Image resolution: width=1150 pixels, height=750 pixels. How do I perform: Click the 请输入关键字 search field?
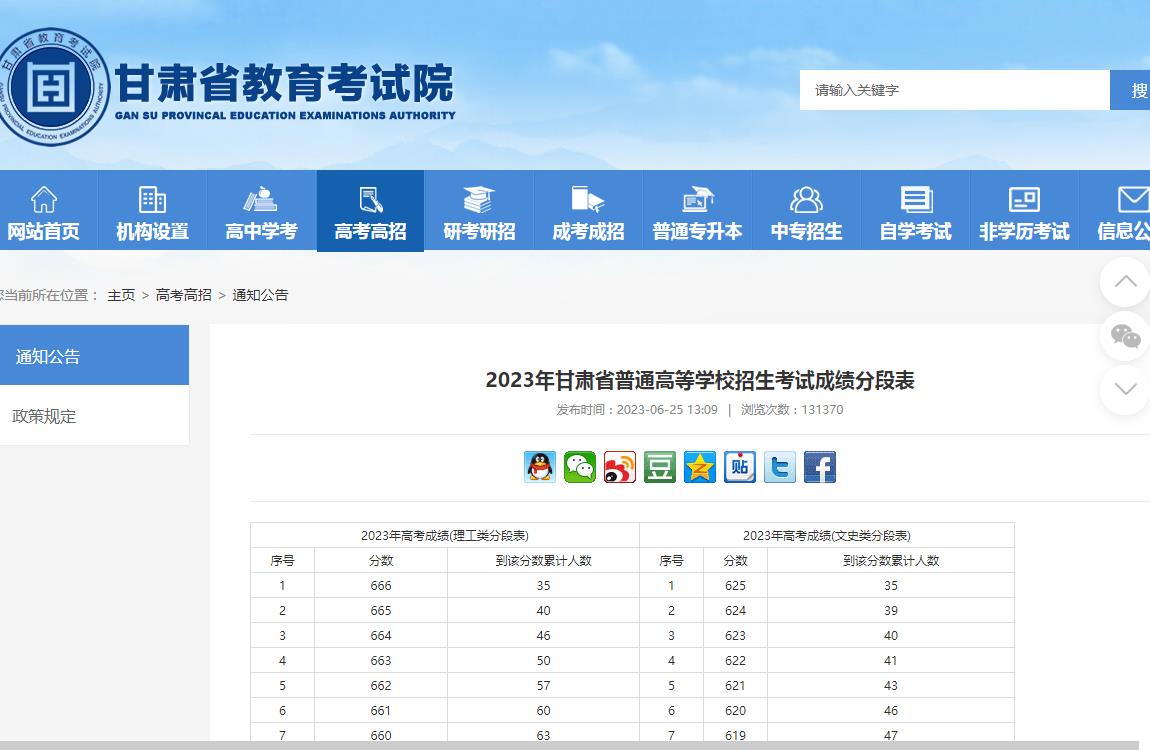click(x=954, y=90)
